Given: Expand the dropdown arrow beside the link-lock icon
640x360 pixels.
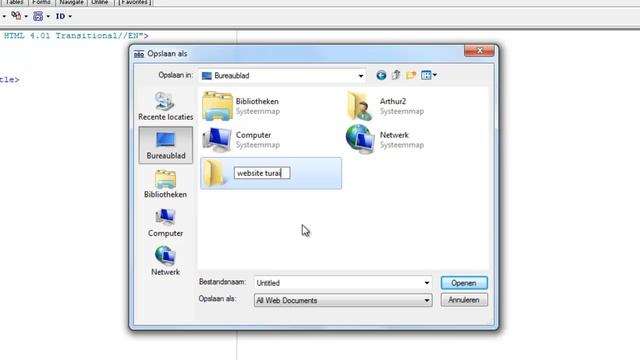Looking at the screenshot, I should click(26, 17).
